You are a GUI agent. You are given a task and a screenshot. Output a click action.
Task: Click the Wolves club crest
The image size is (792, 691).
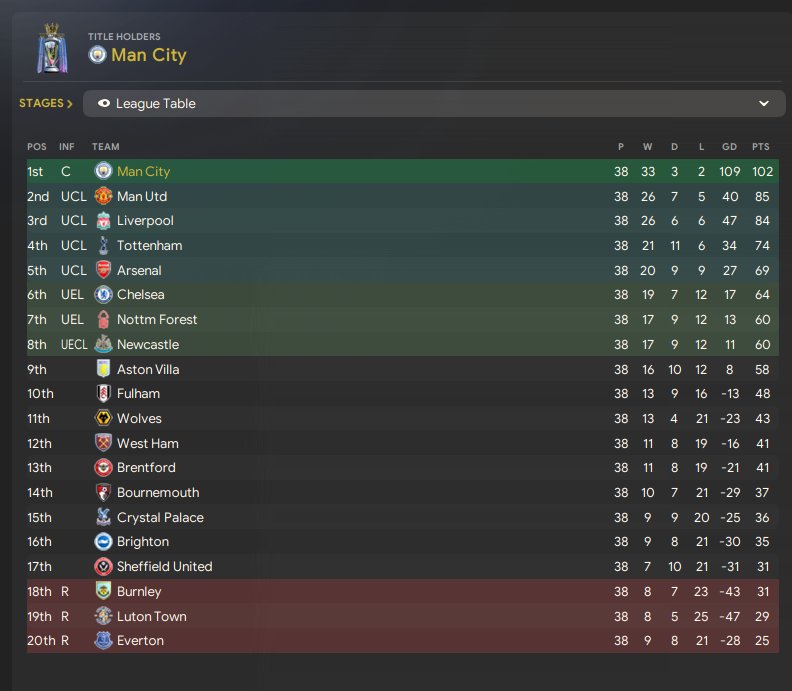103,418
